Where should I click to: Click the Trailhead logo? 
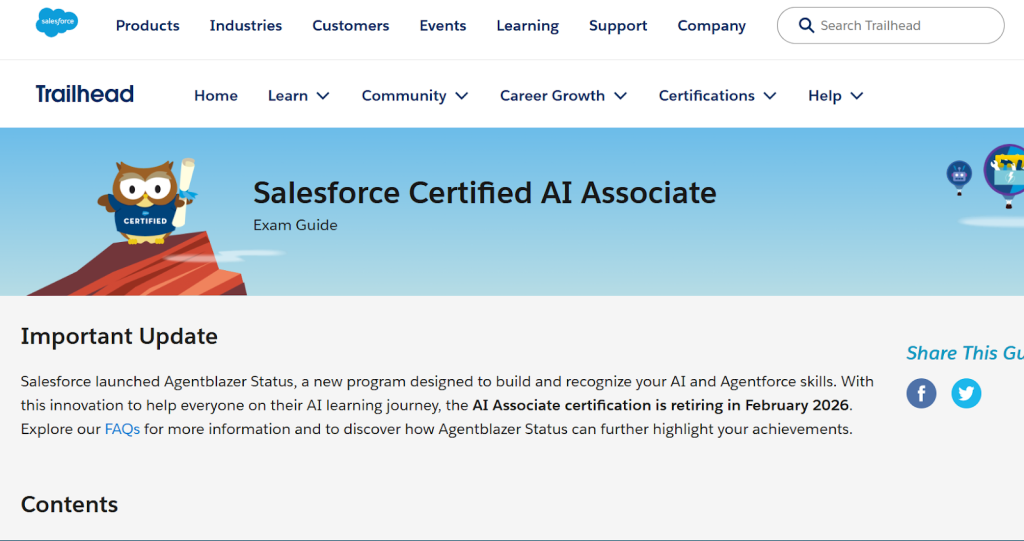(x=85, y=94)
